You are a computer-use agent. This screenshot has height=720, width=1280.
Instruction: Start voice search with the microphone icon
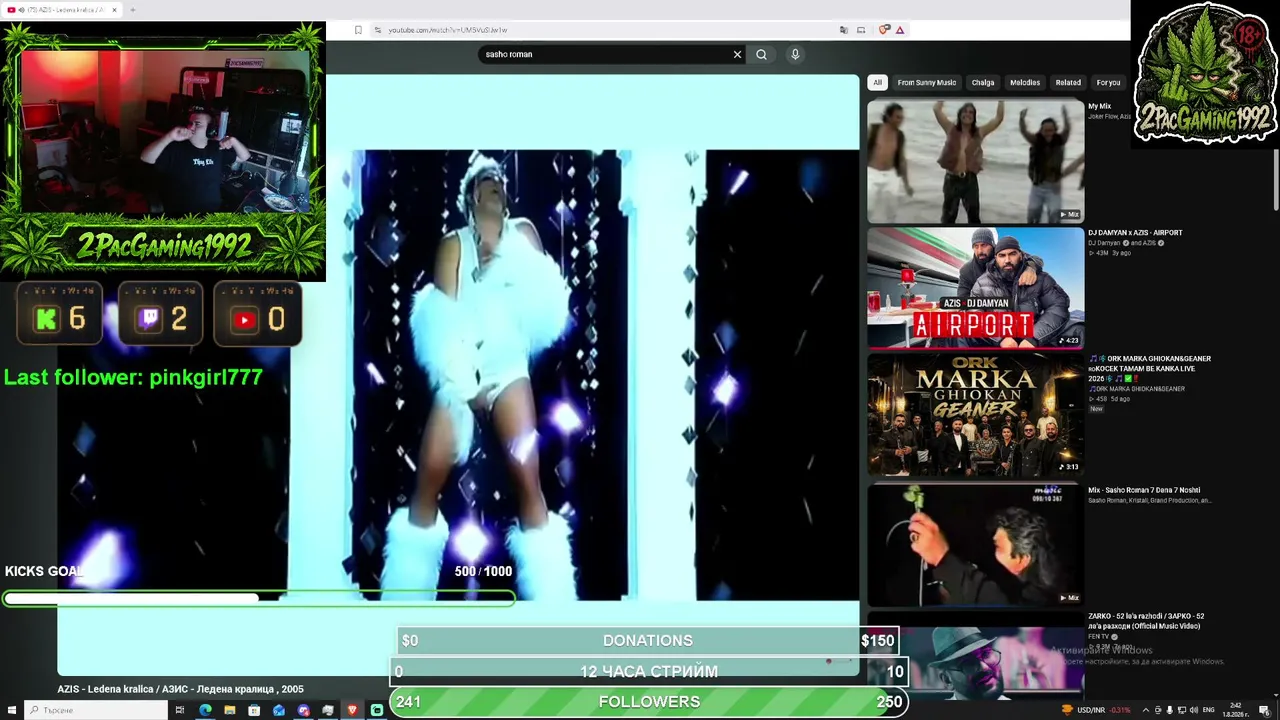click(795, 55)
